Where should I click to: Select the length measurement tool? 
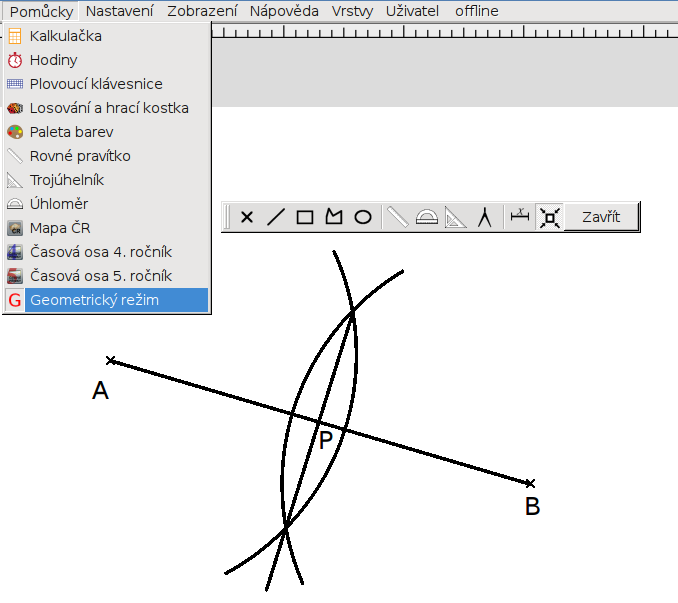[x=520, y=216]
